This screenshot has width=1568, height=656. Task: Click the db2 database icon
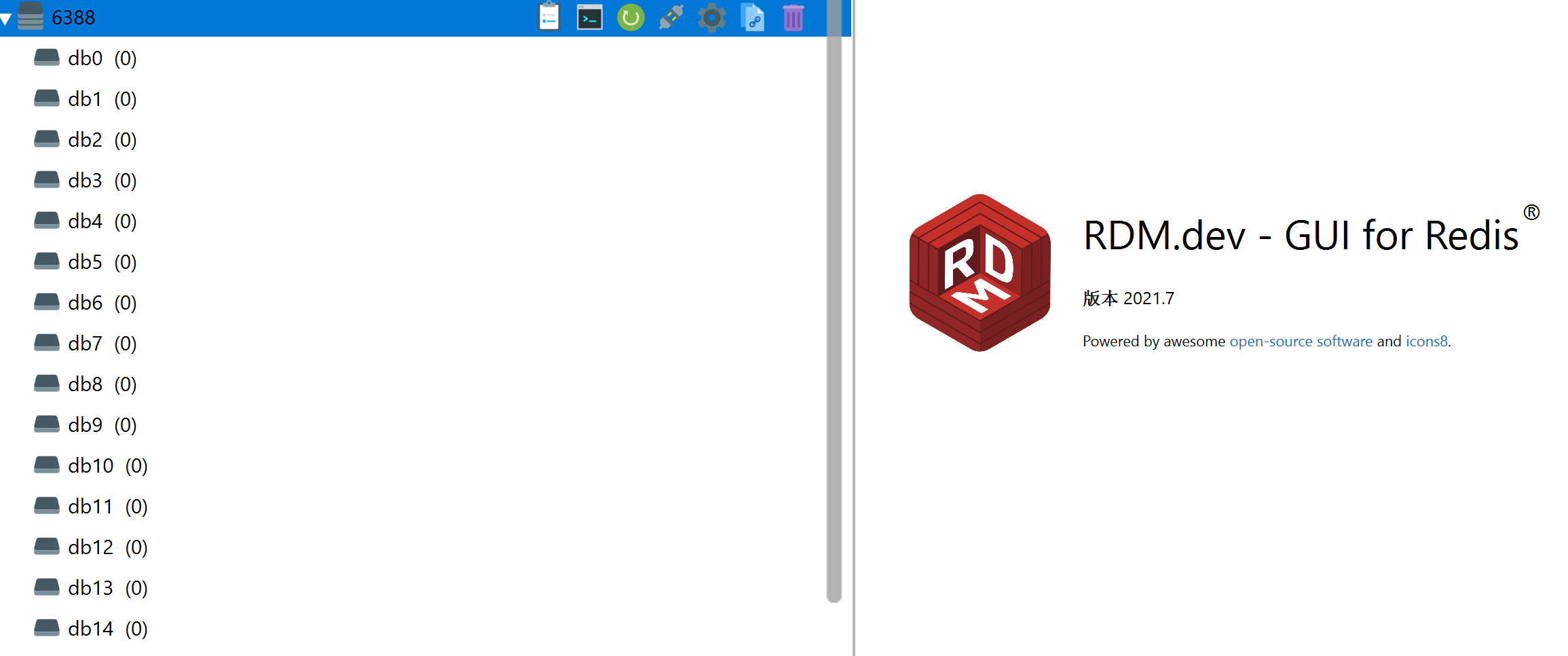pos(47,139)
